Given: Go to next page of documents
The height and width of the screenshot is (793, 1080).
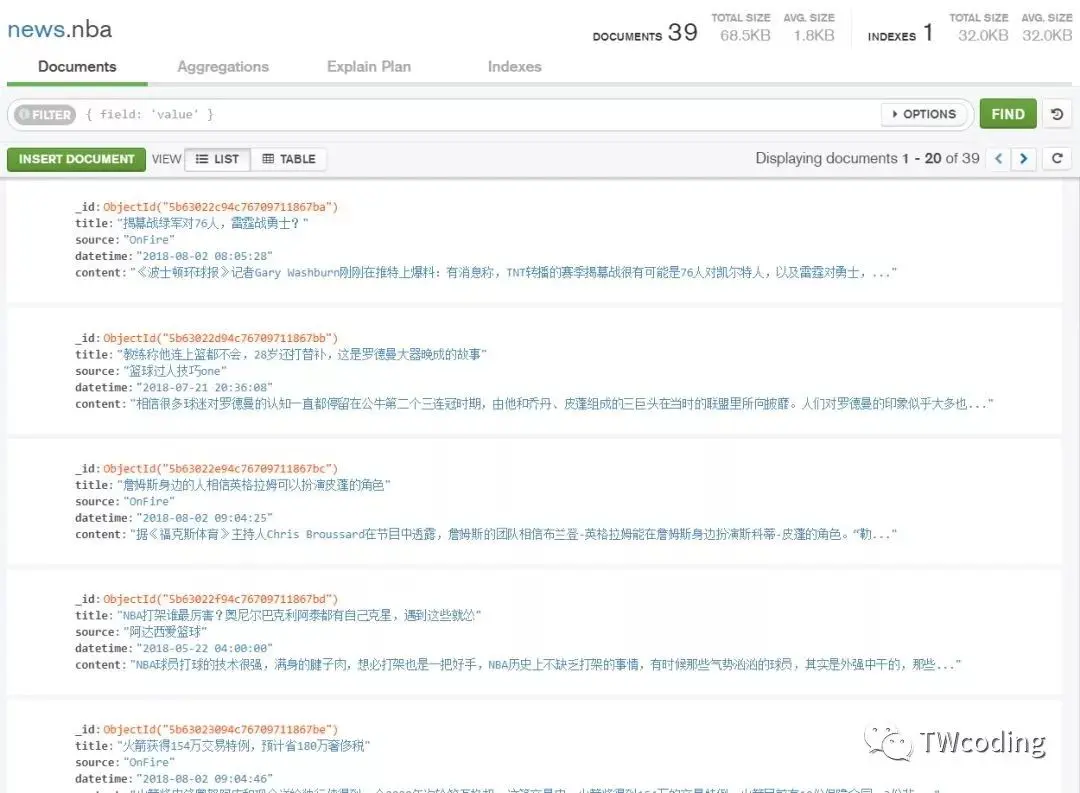Looking at the screenshot, I should coord(1024,158).
